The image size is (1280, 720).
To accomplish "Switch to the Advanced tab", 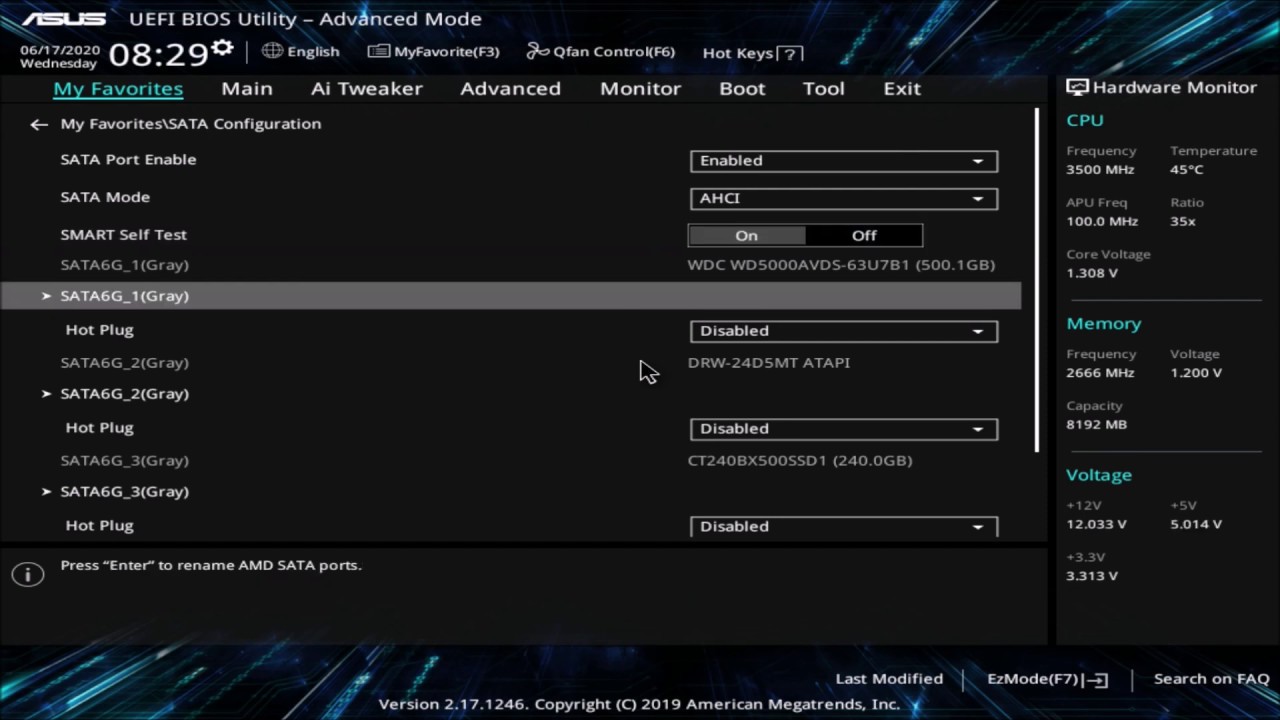I will pos(510,89).
